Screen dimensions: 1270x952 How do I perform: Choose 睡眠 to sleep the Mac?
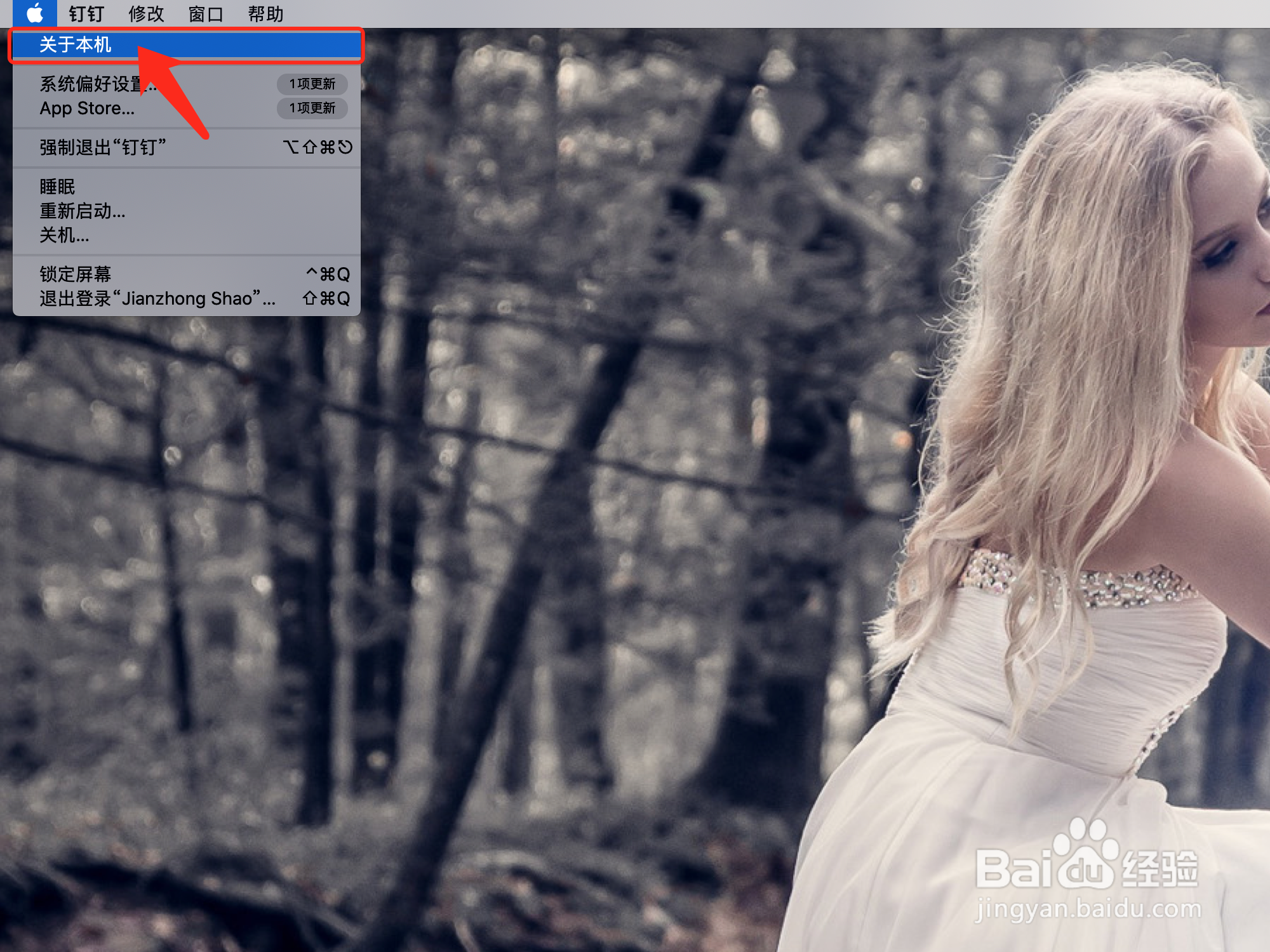57,187
